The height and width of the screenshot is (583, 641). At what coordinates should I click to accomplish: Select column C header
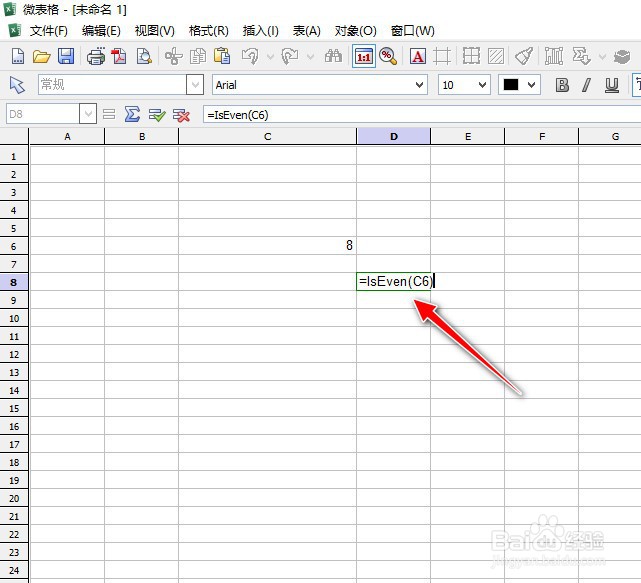(x=267, y=136)
